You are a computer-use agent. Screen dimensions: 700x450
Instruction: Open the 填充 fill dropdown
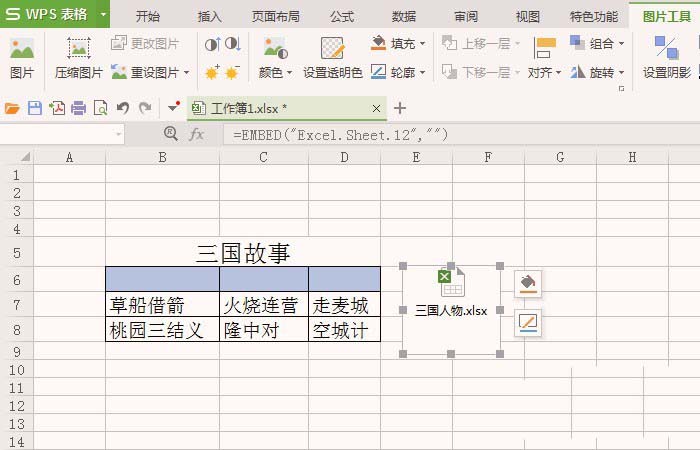click(423, 44)
